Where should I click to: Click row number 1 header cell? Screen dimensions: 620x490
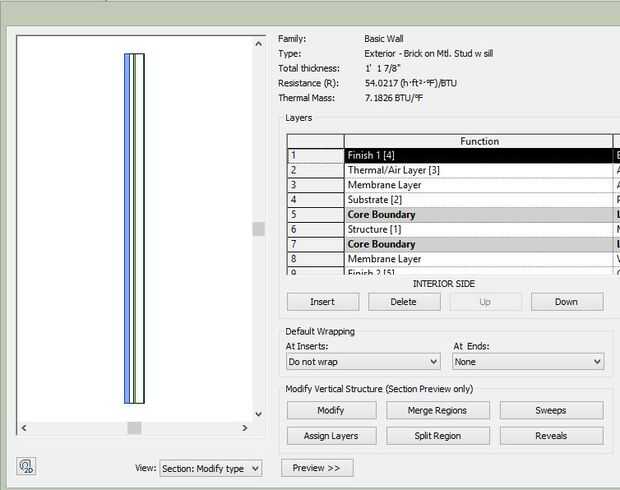tap(316, 155)
